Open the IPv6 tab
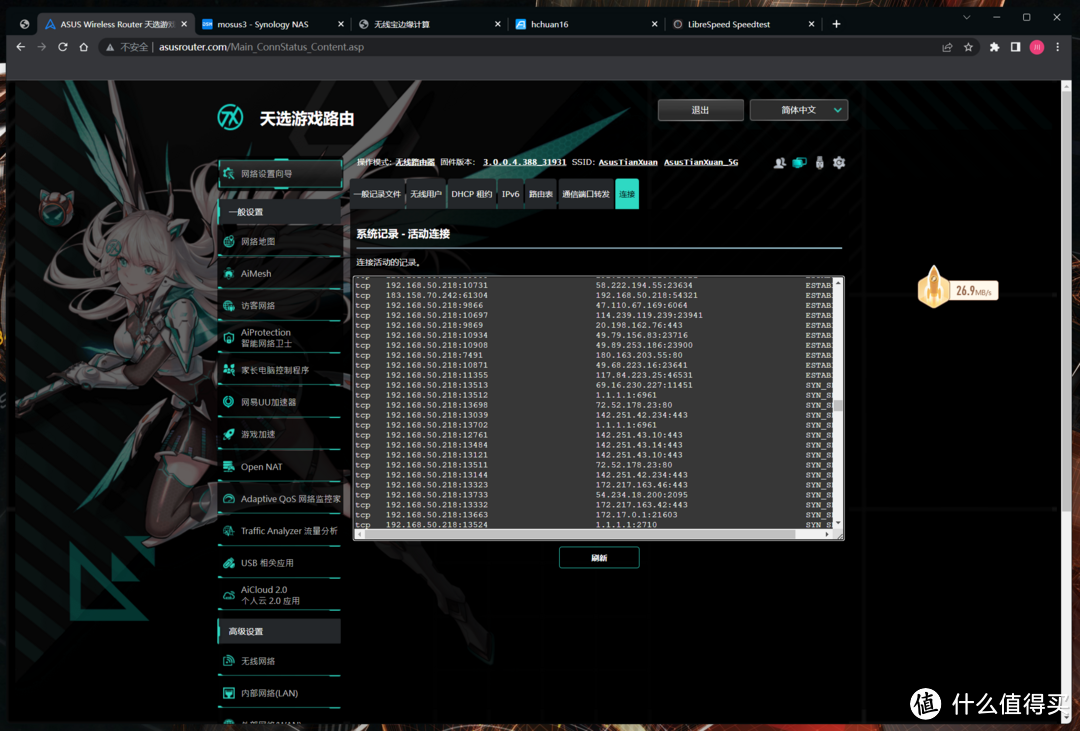 pyautogui.click(x=510, y=194)
